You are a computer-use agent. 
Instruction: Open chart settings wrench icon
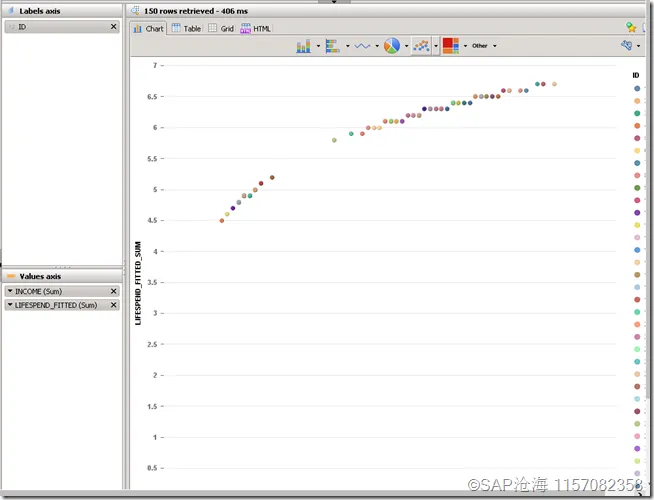626,45
